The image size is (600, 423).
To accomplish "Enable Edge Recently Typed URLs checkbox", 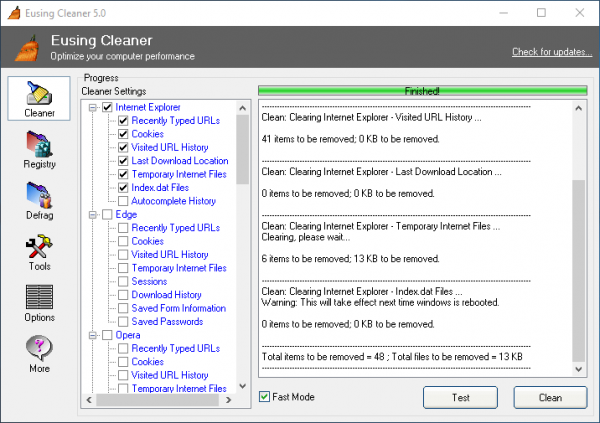I will [x=123, y=228].
